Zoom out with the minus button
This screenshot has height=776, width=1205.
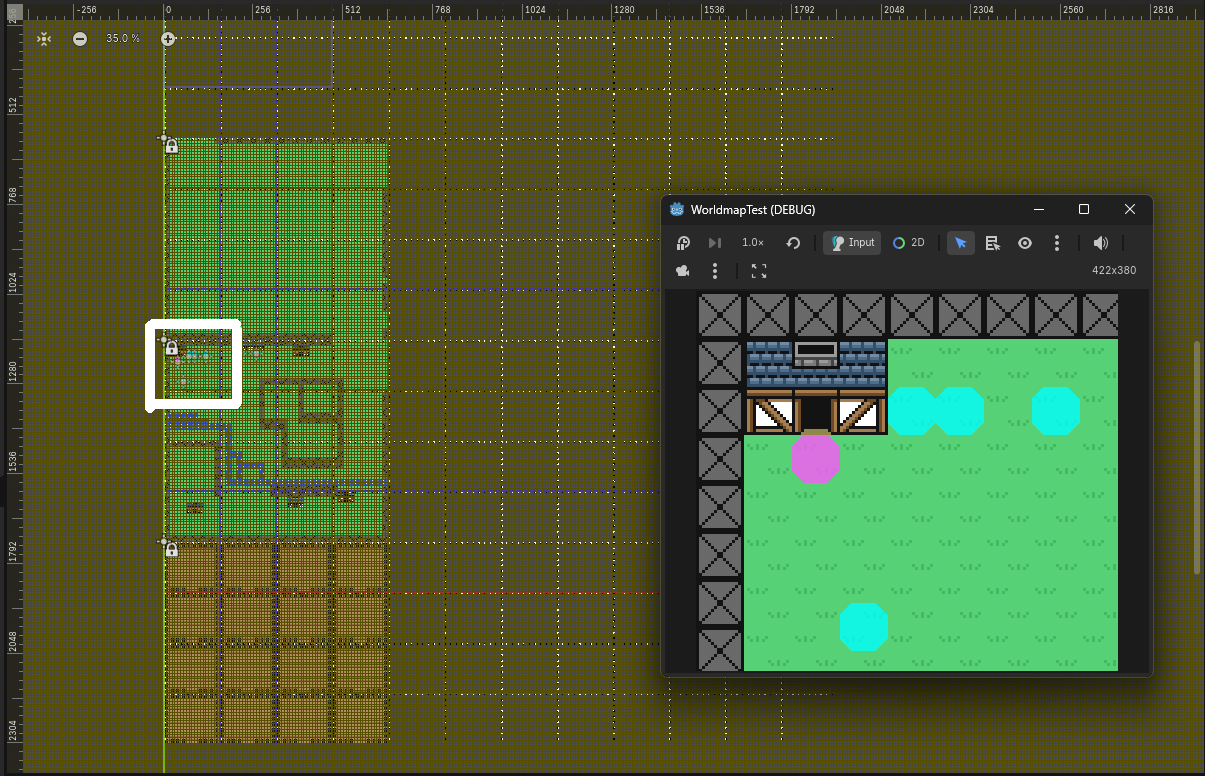click(80, 38)
